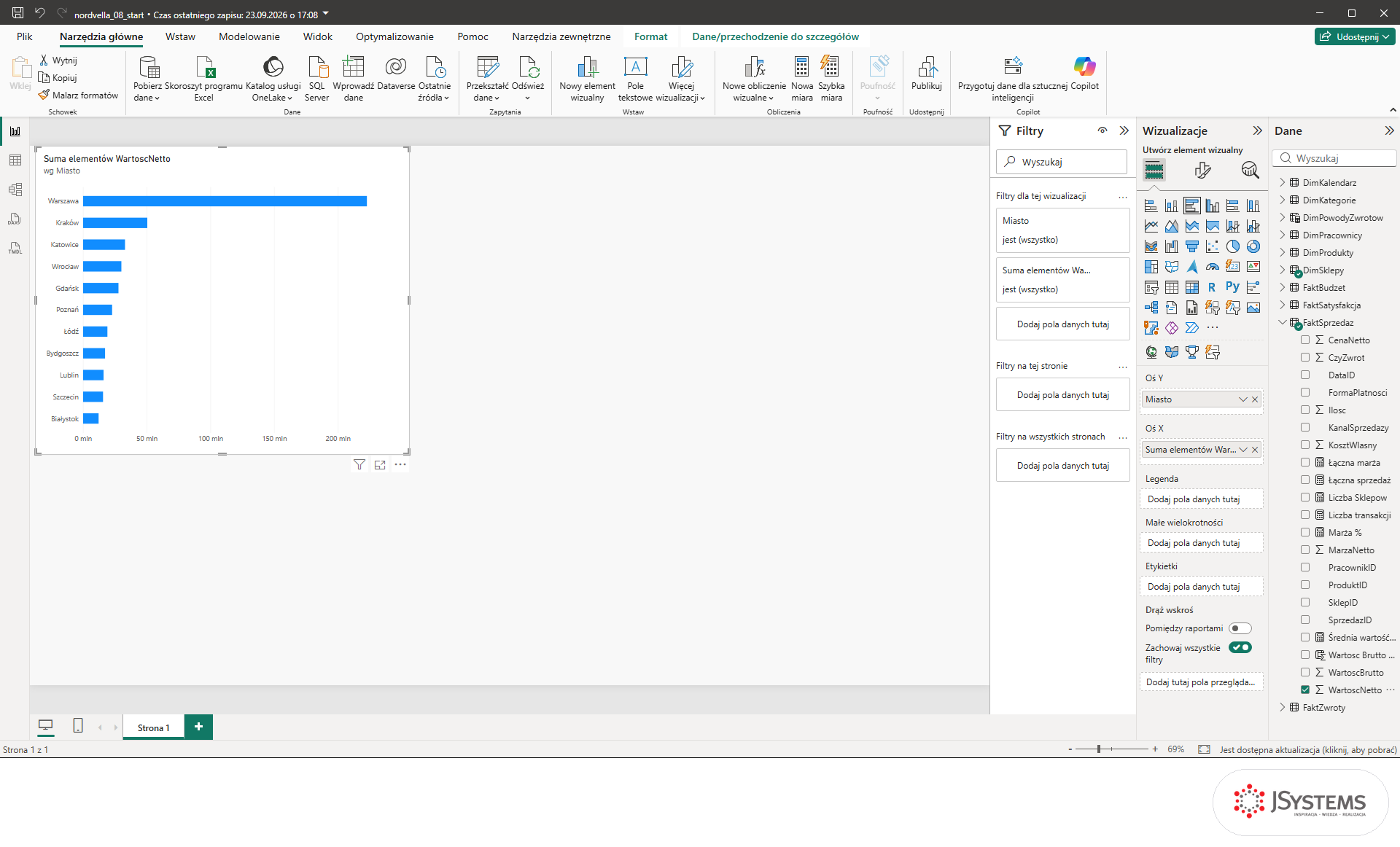Check the KosztWlasny field checkbox

pos(1305,445)
